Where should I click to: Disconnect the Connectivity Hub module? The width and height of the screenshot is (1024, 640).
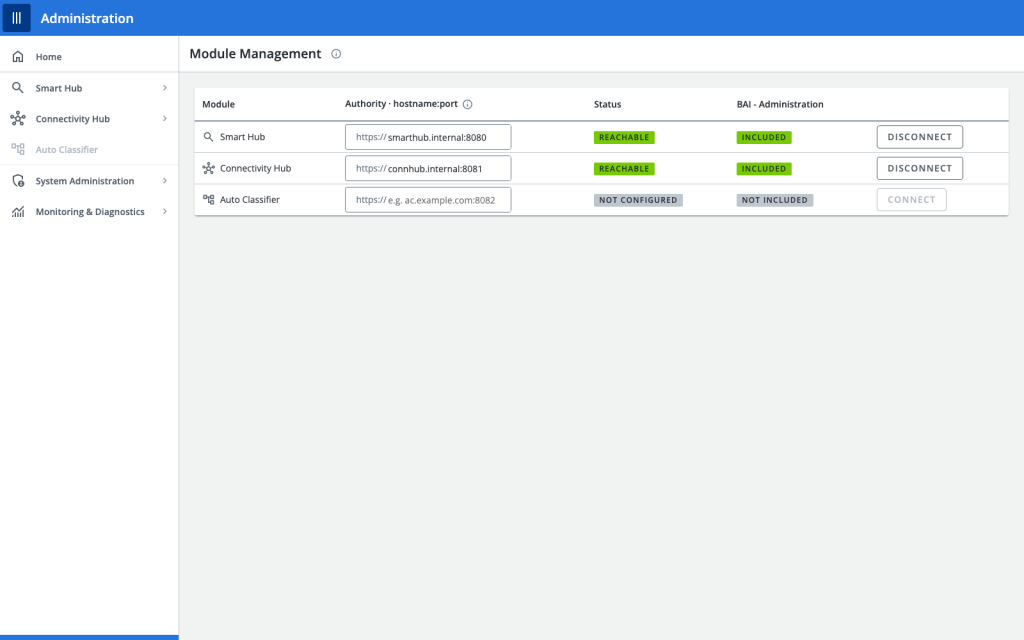(x=920, y=168)
